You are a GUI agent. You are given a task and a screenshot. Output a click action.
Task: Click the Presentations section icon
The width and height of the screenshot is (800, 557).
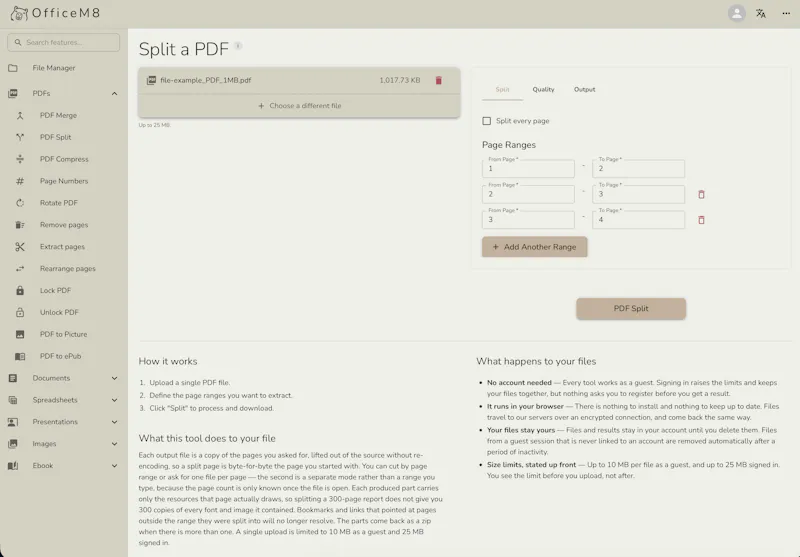coord(13,422)
